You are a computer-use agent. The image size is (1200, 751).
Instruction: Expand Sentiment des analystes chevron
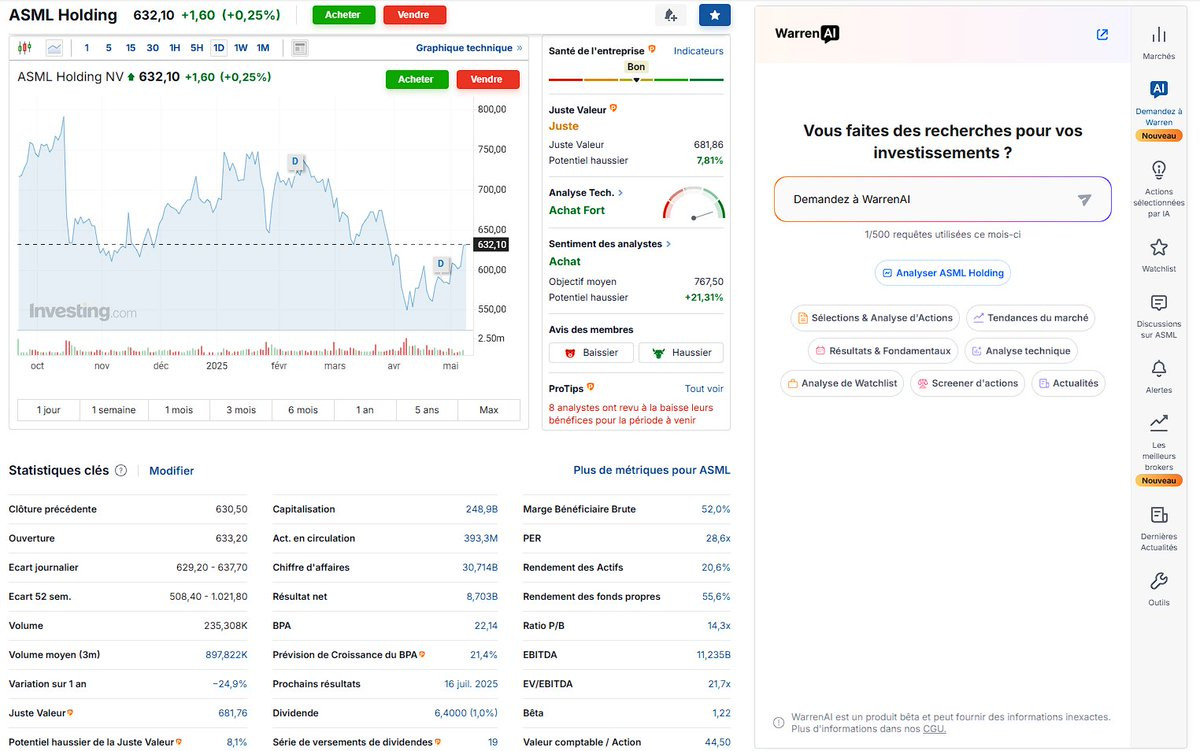(x=669, y=244)
